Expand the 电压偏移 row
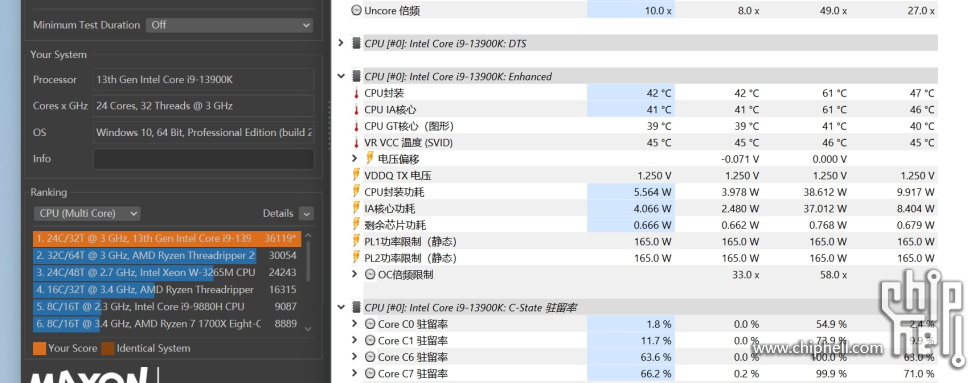979x383 pixels. [x=355, y=159]
